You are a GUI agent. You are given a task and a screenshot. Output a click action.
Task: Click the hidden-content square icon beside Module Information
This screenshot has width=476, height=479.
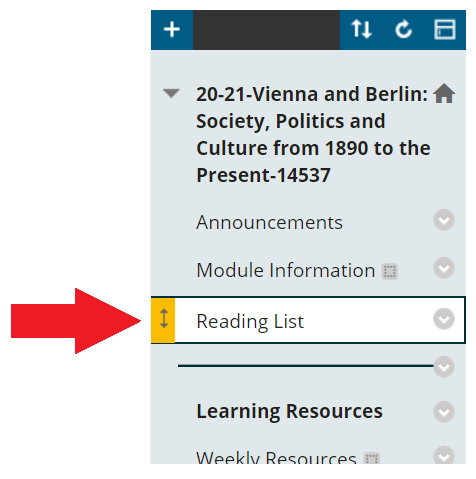tap(389, 271)
